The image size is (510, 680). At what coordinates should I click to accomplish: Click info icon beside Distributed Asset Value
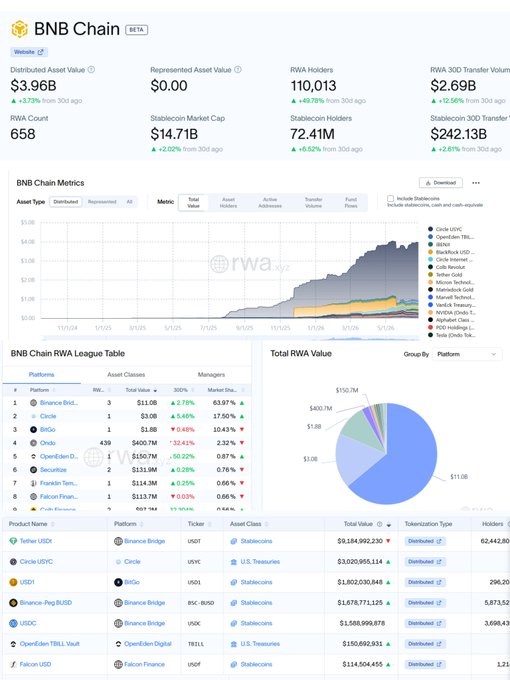(91, 69)
